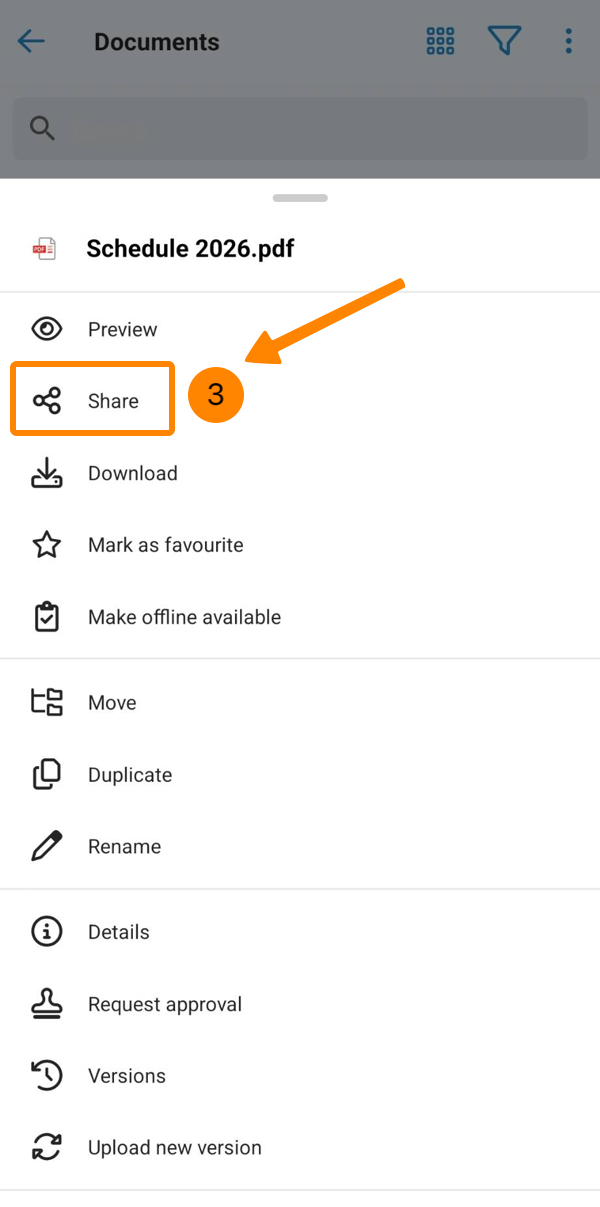
Task: Tap Request approval stamp icon
Action: pos(47,1004)
